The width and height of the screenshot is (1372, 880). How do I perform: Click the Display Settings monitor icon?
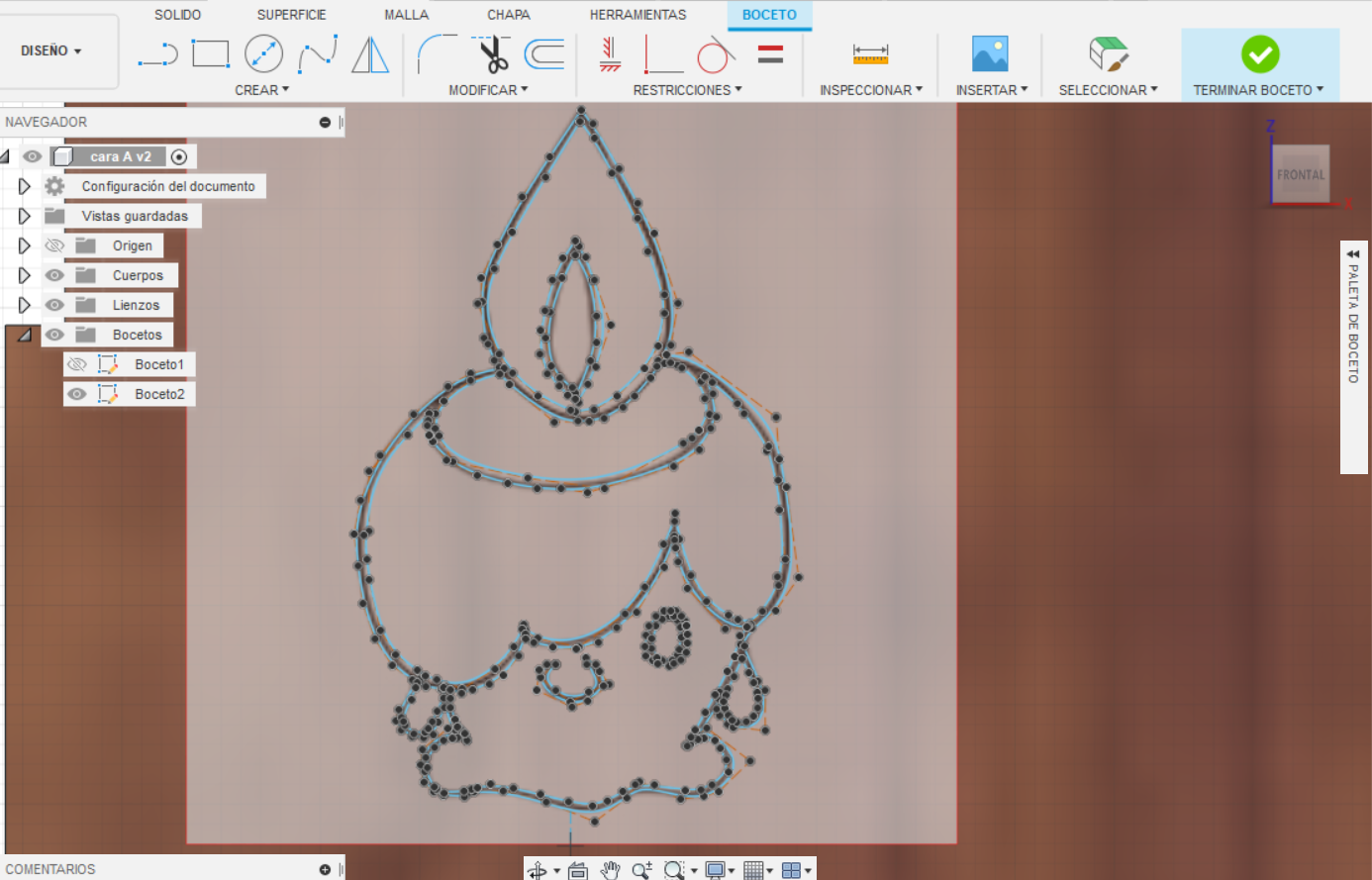pos(714,870)
